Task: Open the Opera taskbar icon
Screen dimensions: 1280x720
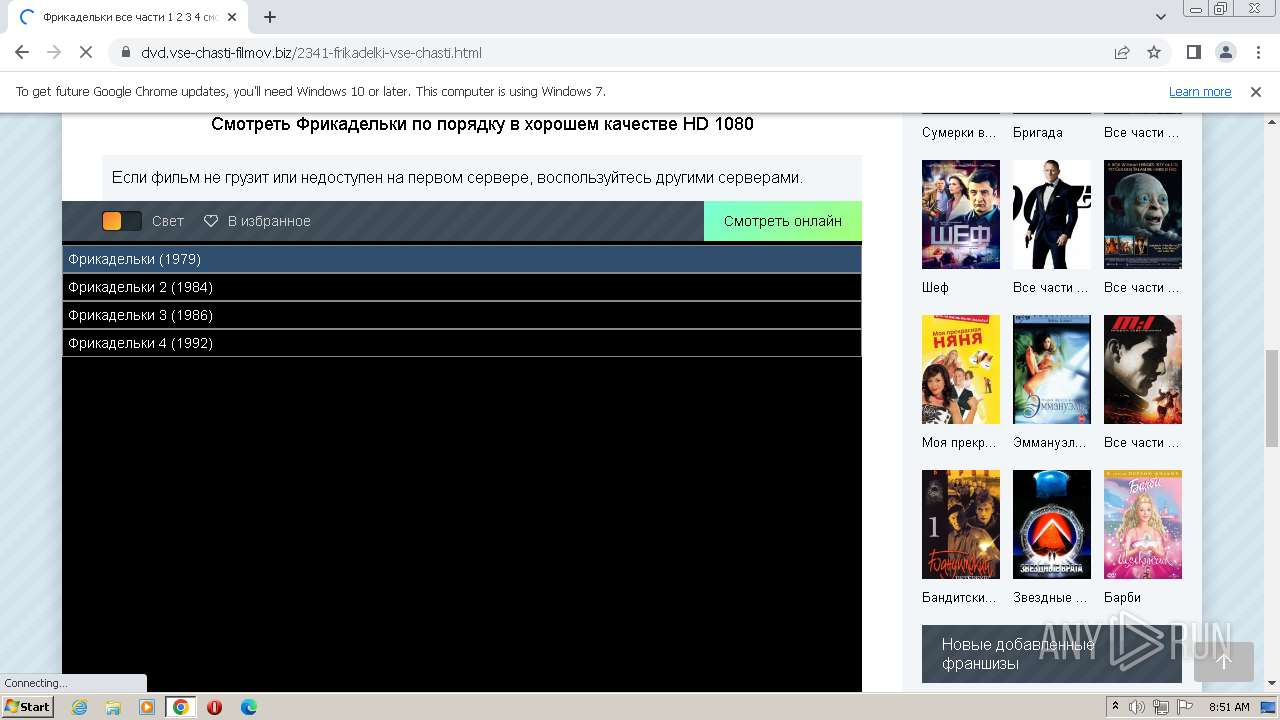Action: coord(214,707)
